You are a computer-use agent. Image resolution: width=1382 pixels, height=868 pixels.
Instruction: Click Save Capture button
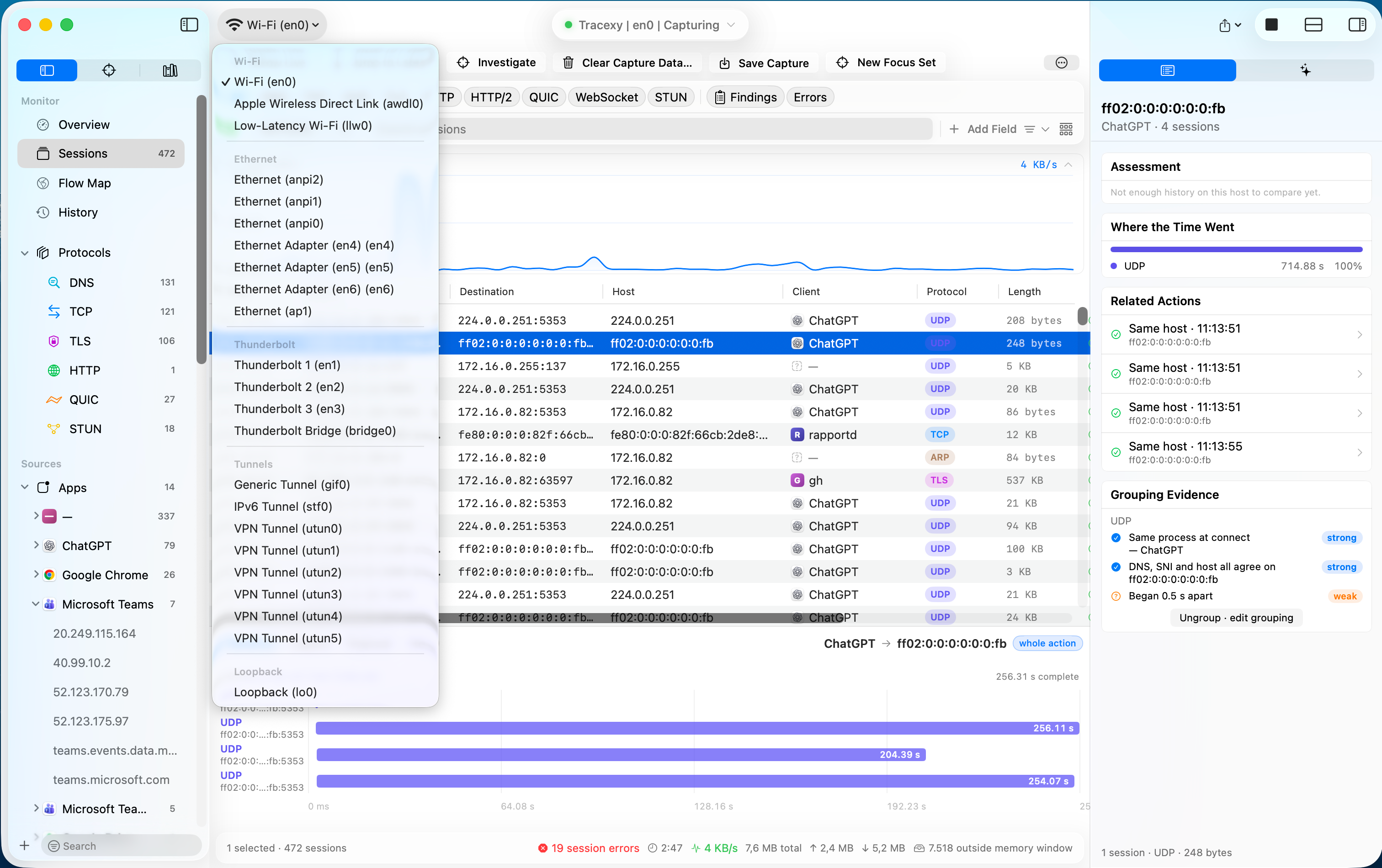point(764,63)
